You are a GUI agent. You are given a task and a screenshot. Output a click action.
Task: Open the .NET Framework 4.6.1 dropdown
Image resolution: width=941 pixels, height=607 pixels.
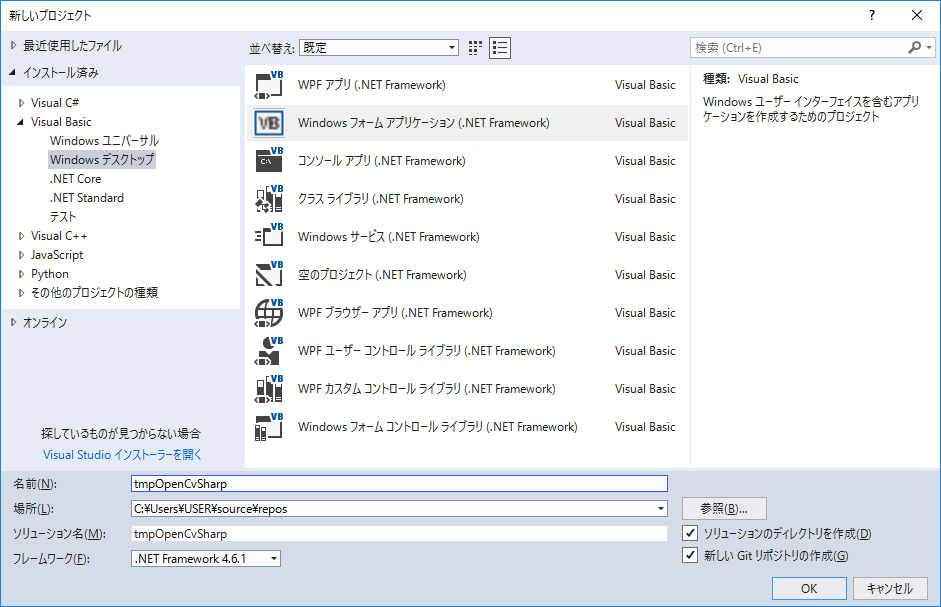[271, 558]
